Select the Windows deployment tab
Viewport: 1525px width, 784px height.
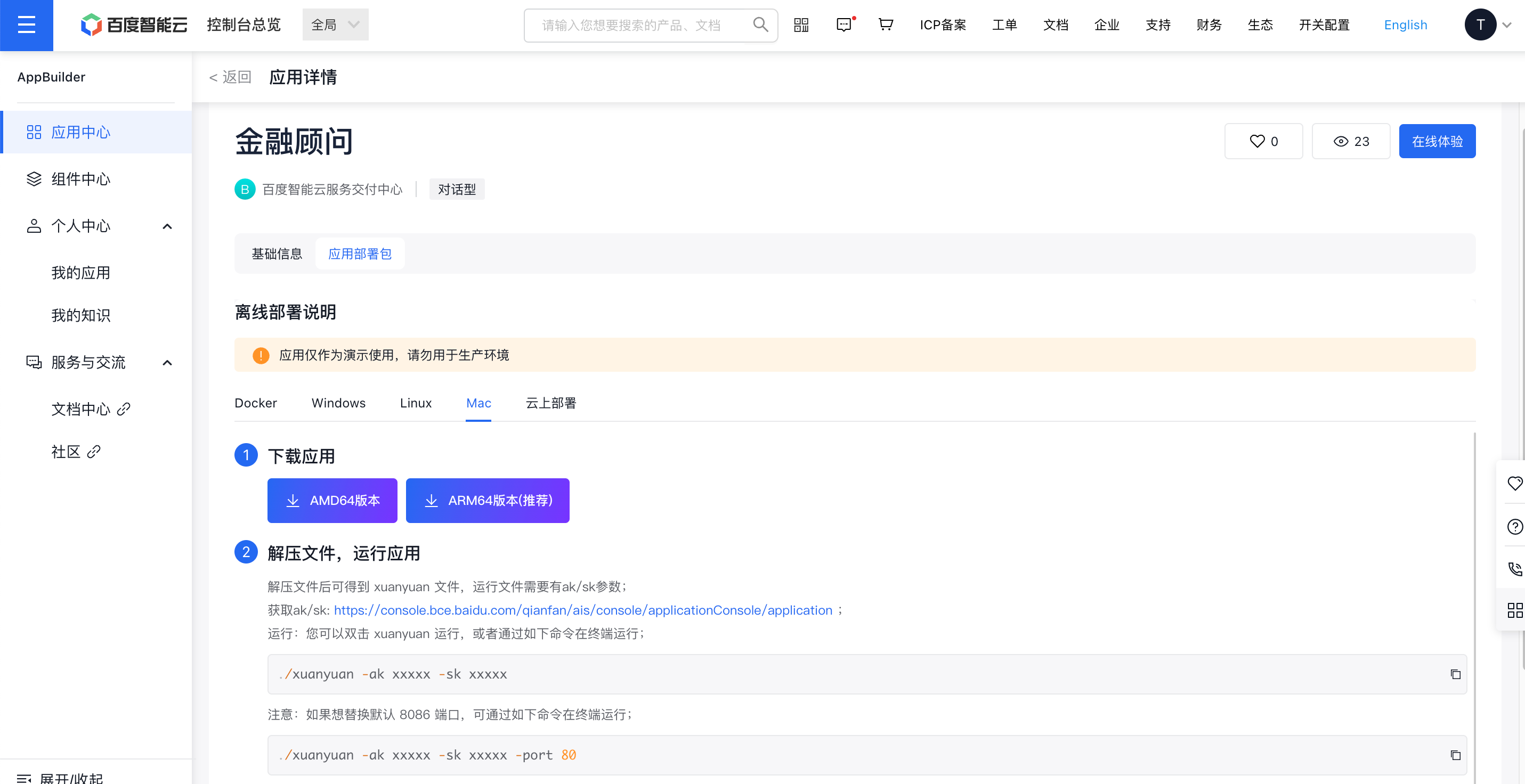coord(338,403)
